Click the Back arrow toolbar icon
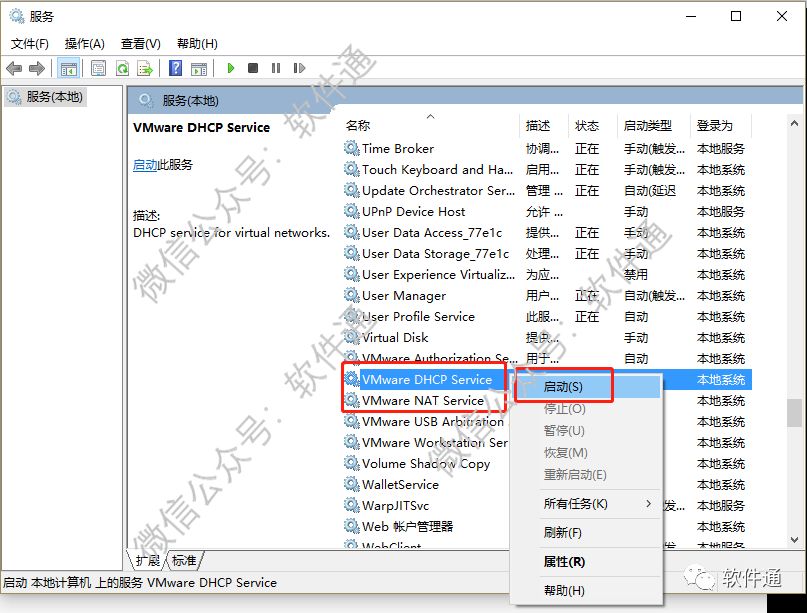The image size is (807, 613). point(14,68)
